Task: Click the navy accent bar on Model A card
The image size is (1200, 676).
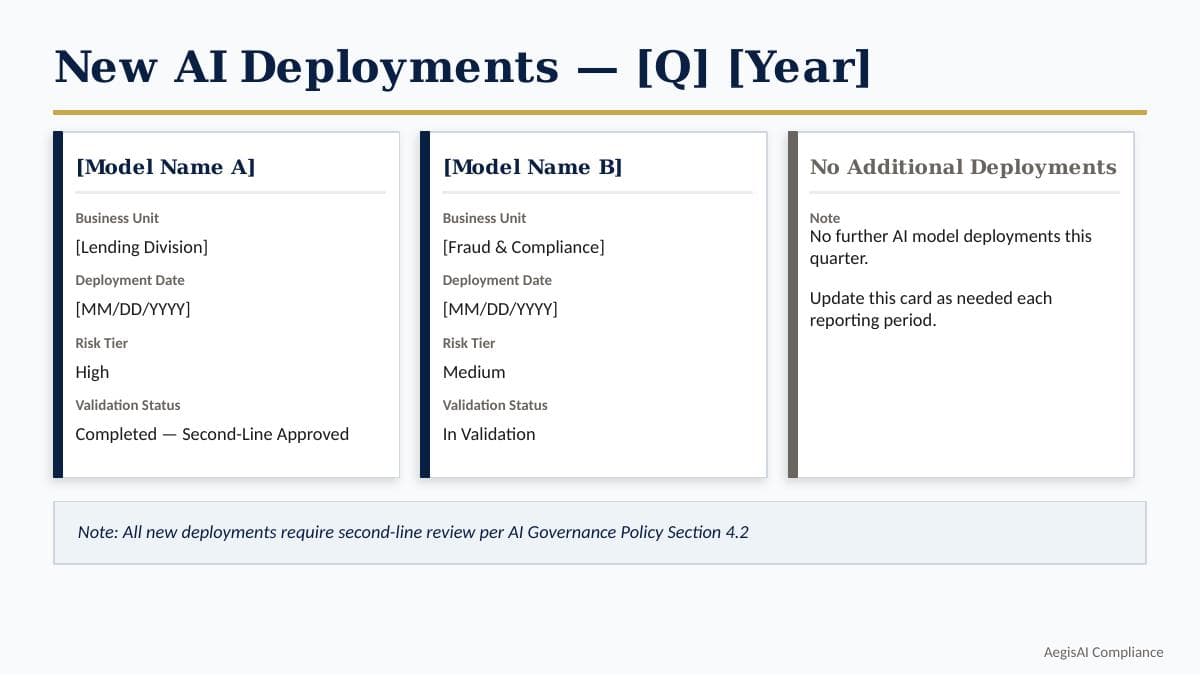Action: pos(58,305)
